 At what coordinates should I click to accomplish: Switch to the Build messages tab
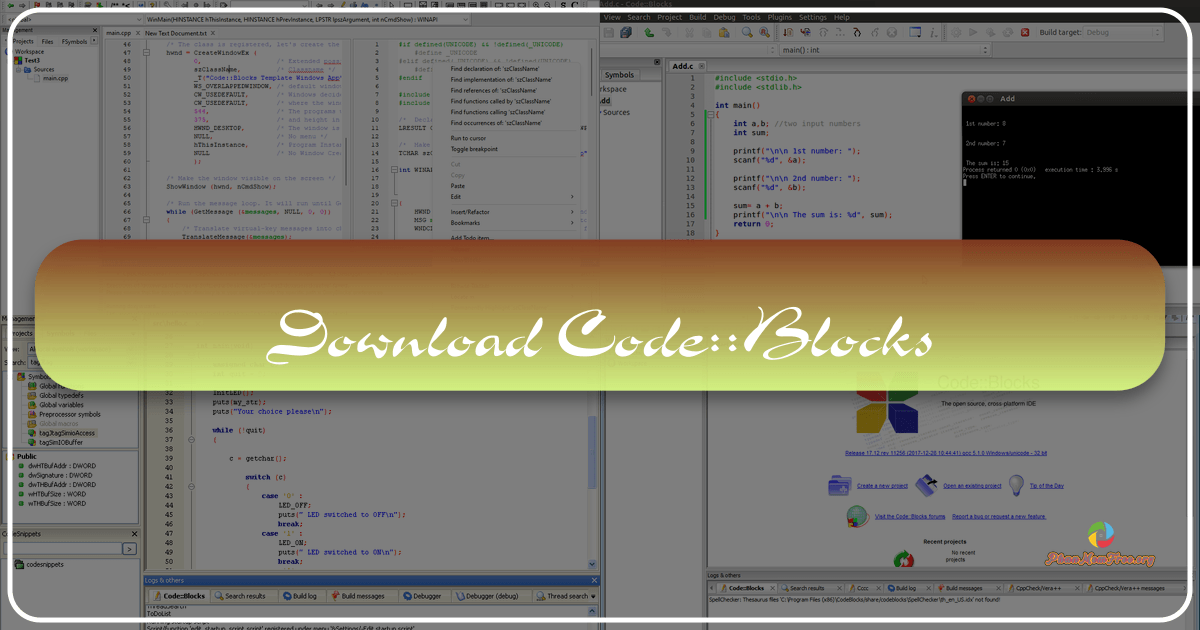(362, 595)
